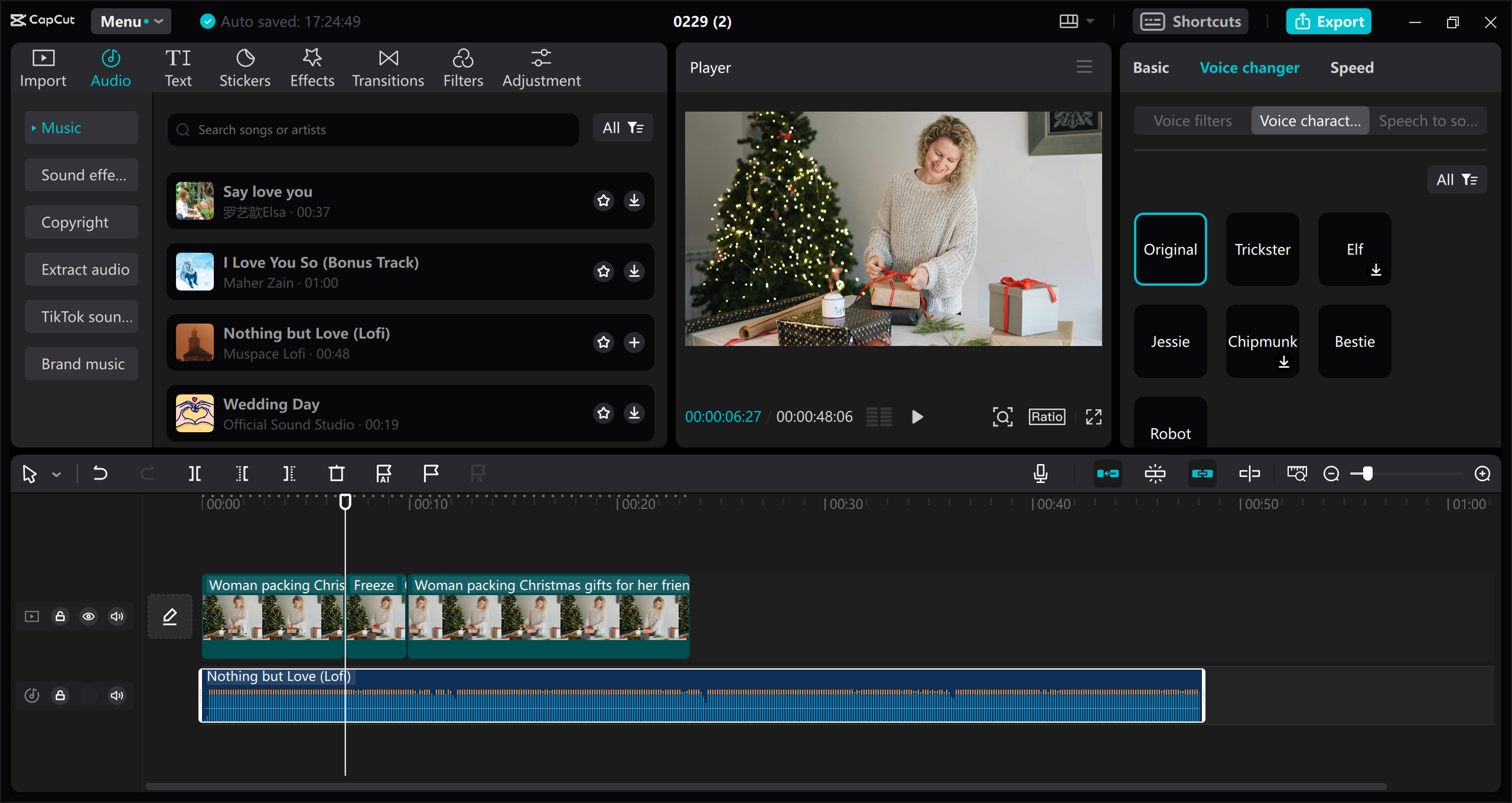Switch to the Speed tab
This screenshot has width=1512, height=803.
(x=1351, y=67)
